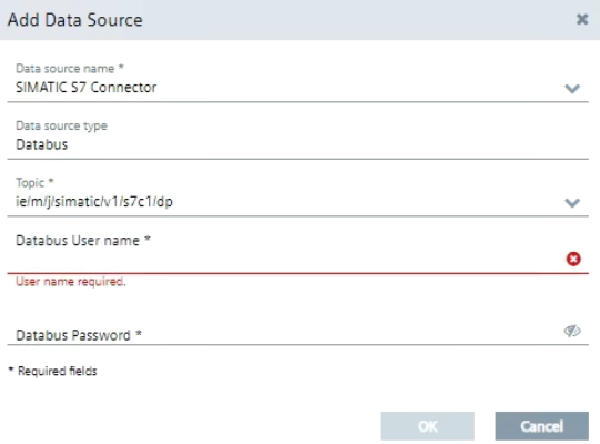Click the "User name required." error message
This screenshot has height=444, width=600.
point(70,283)
